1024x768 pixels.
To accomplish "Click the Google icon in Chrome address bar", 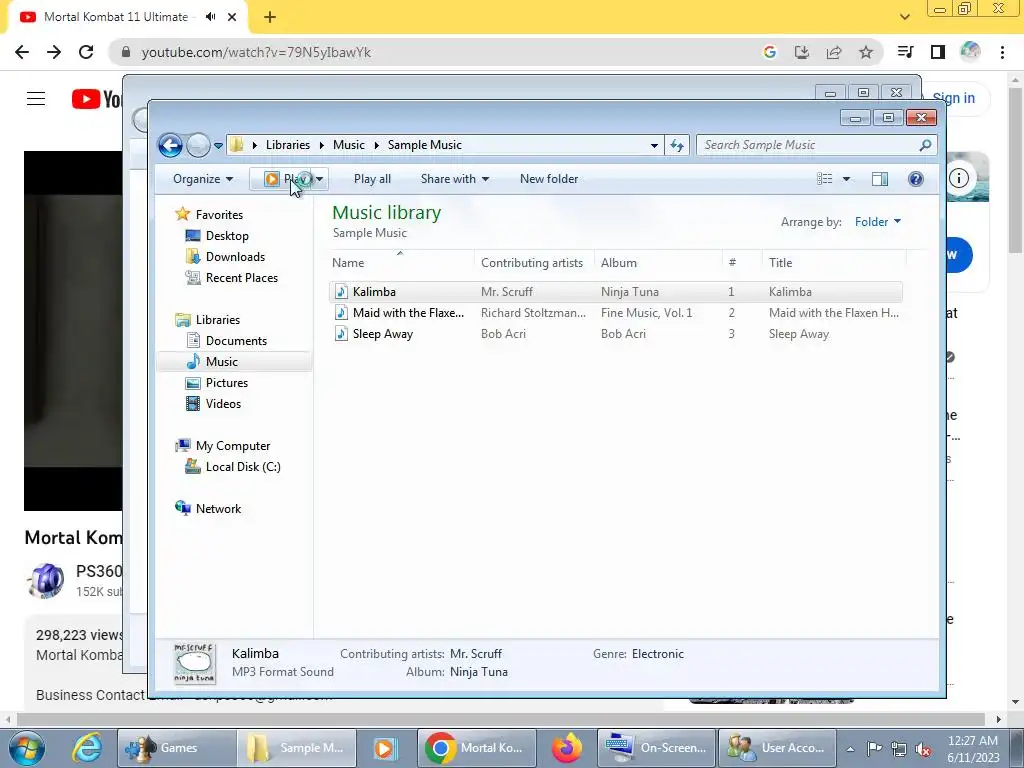I will pos(770,52).
